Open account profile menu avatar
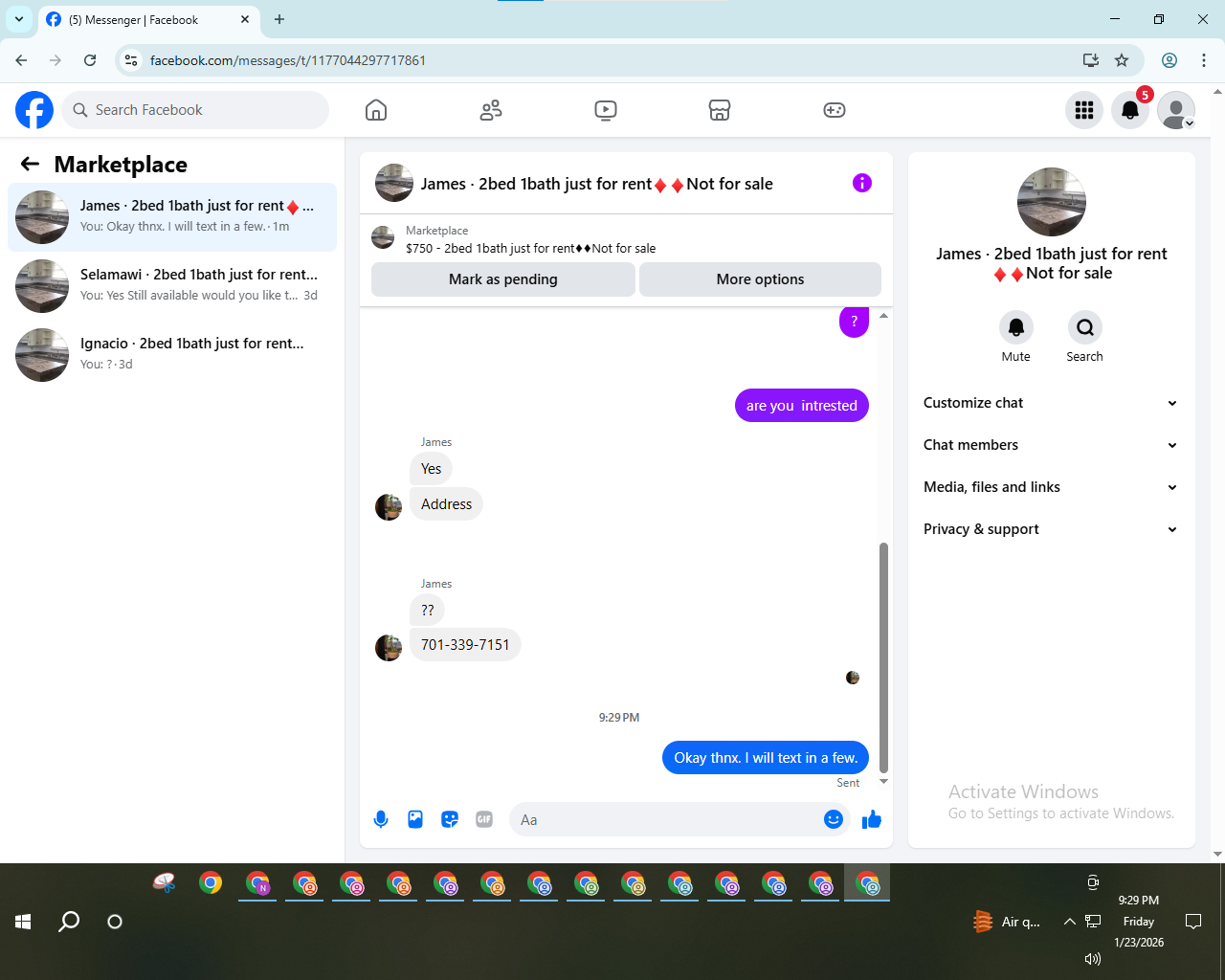Screen dimensions: 1225x980 [1176, 110]
